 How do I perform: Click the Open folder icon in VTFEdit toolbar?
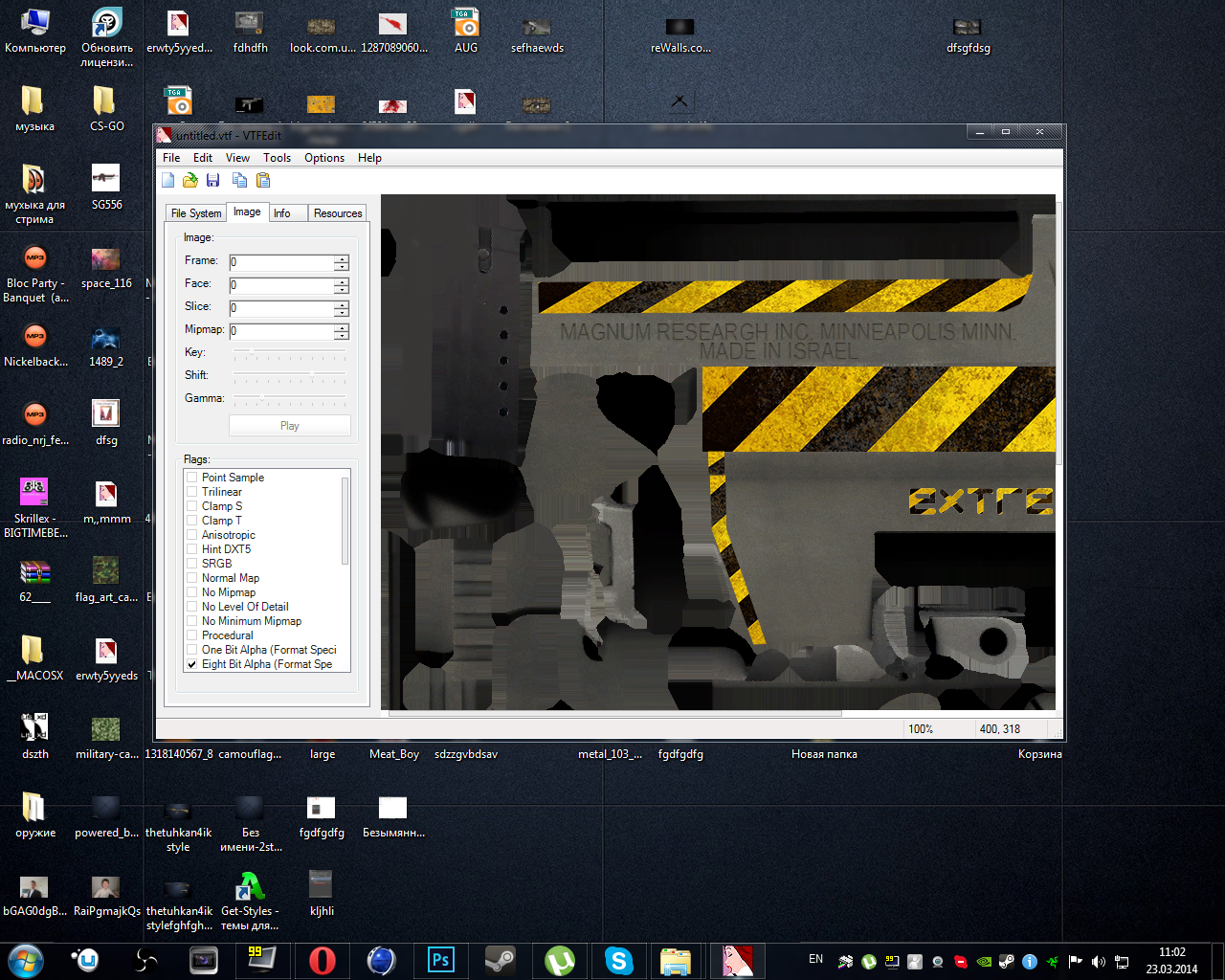coord(190,180)
